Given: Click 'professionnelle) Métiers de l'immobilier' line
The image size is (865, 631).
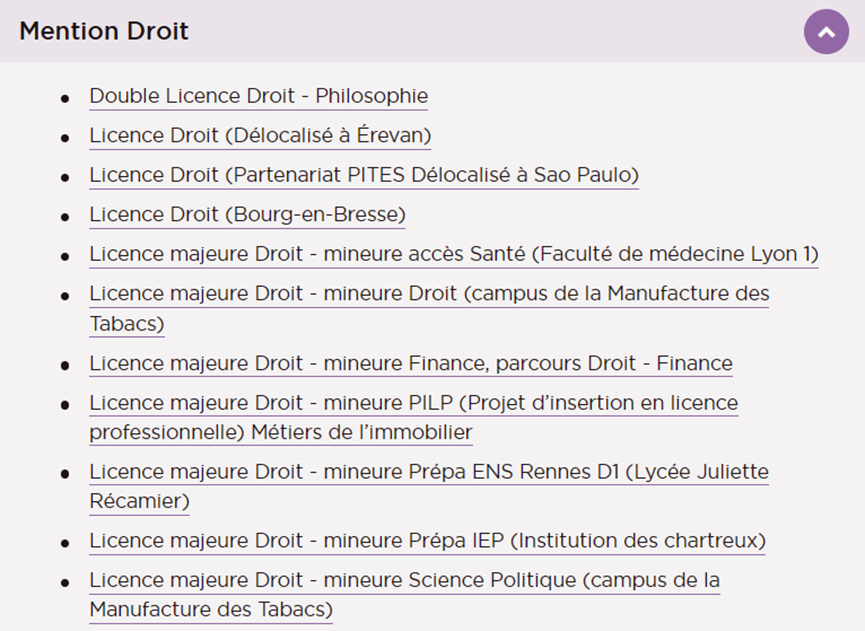Looking at the screenshot, I should tap(281, 432).
